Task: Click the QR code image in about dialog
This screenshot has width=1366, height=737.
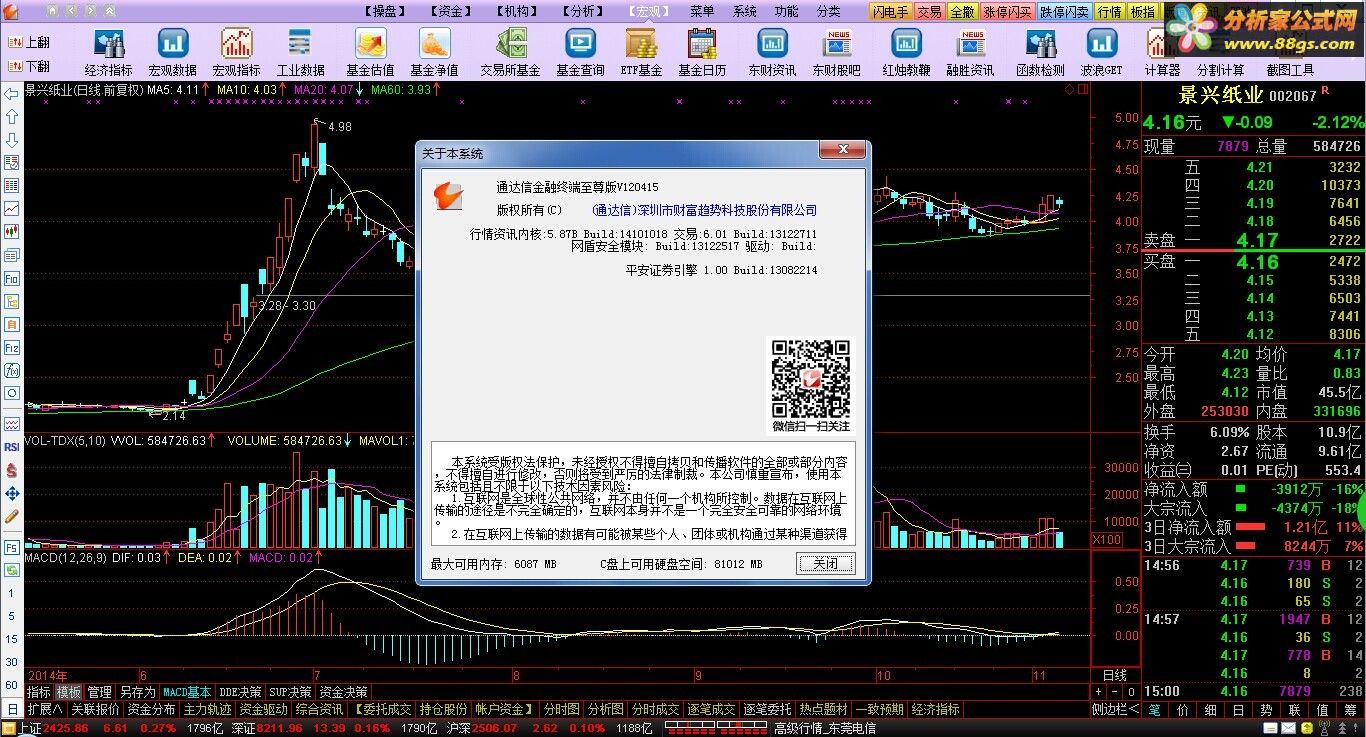Action: coord(811,379)
